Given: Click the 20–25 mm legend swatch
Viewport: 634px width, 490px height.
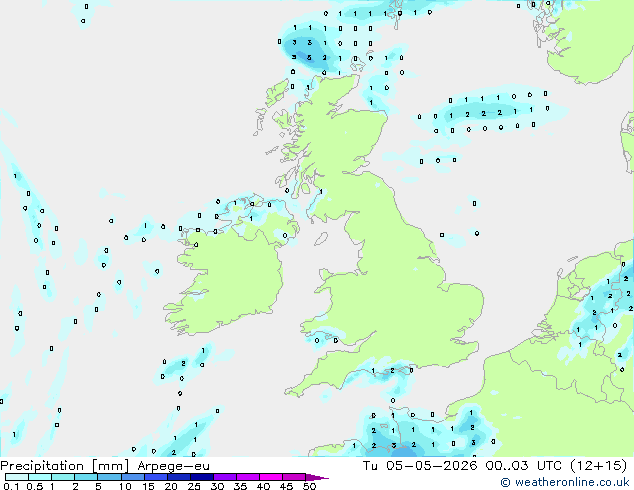Looking at the screenshot, I should pos(178,477).
